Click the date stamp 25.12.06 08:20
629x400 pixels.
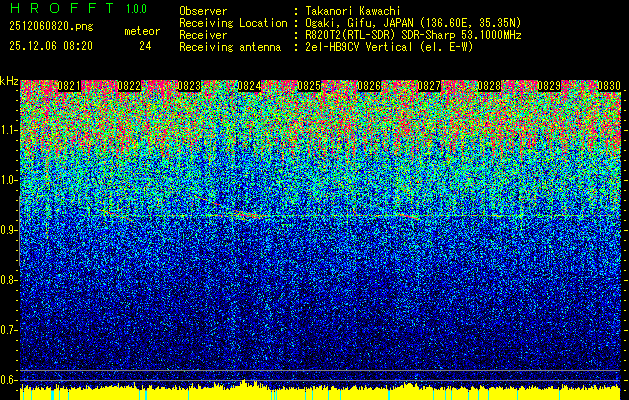(x=51, y=46)
